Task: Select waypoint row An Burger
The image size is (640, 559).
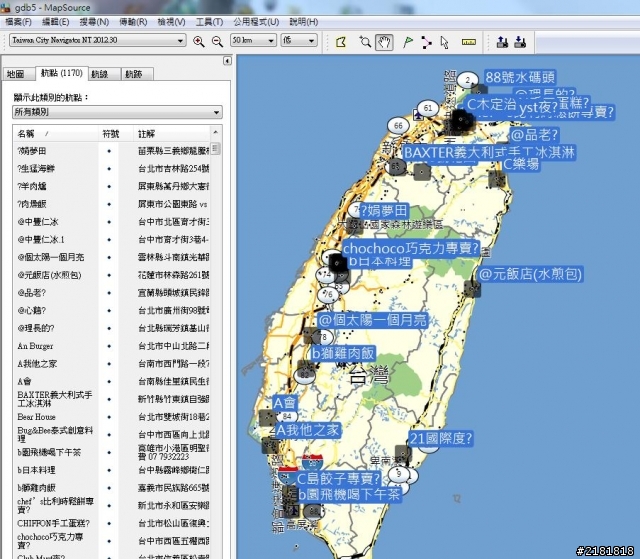Action: pyautogui.click(x=113, y=346)
